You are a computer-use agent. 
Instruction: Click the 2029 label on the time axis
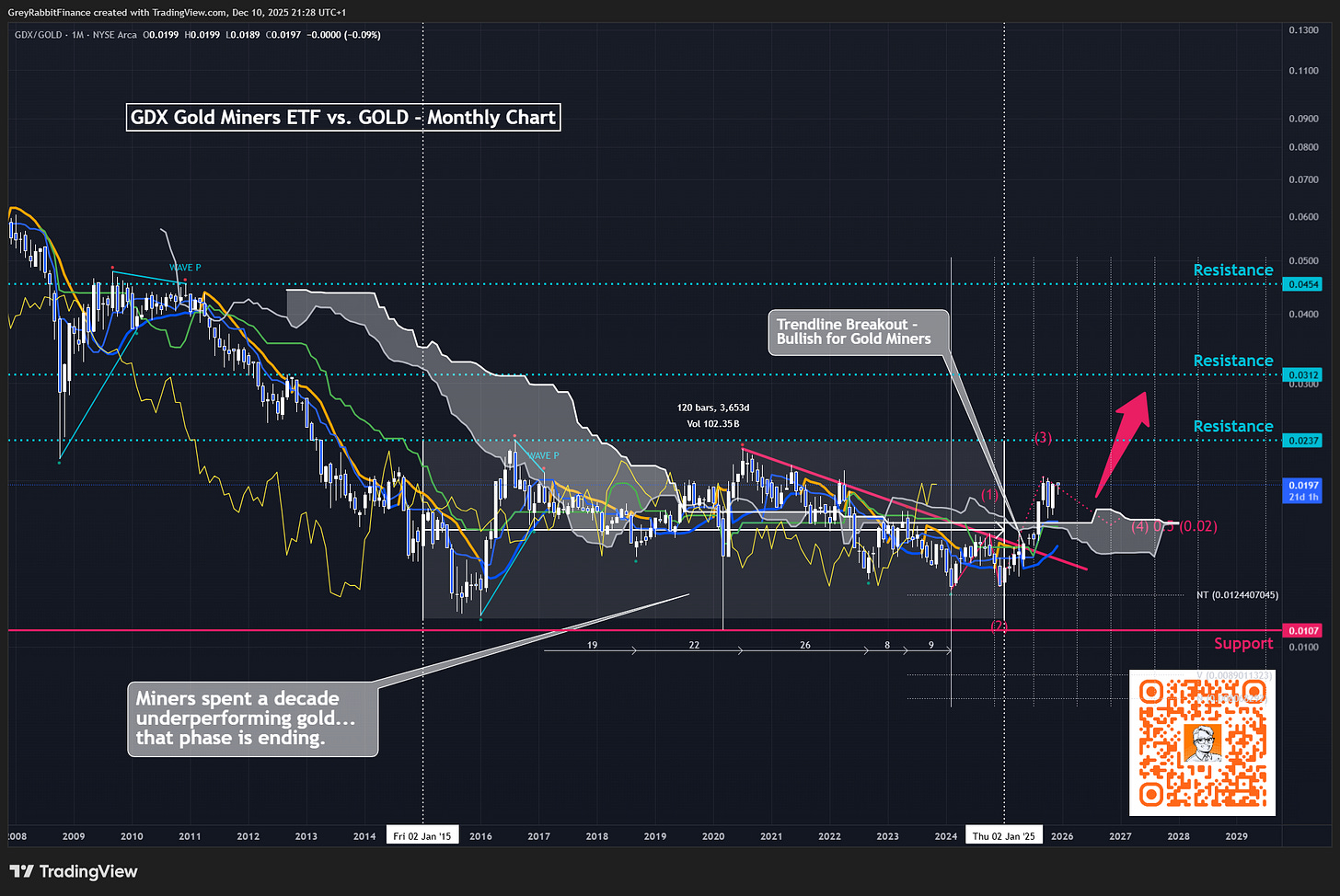pyautogui.click(x=1237, y=836)
